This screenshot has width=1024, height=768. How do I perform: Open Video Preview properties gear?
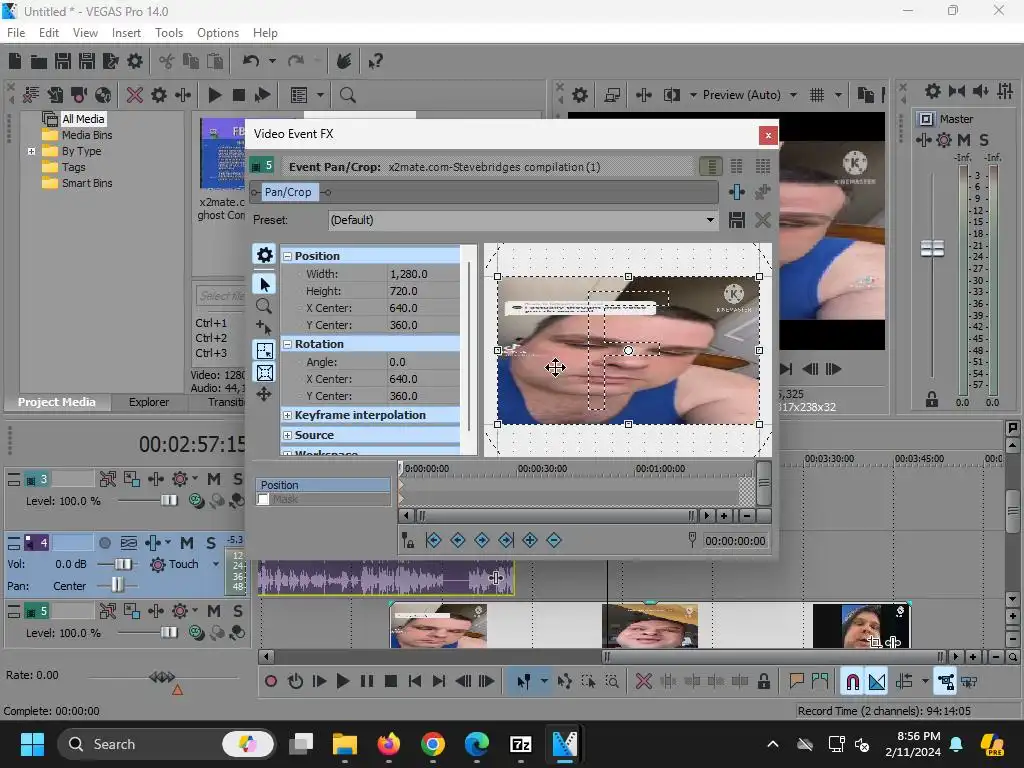pos(580,95)
